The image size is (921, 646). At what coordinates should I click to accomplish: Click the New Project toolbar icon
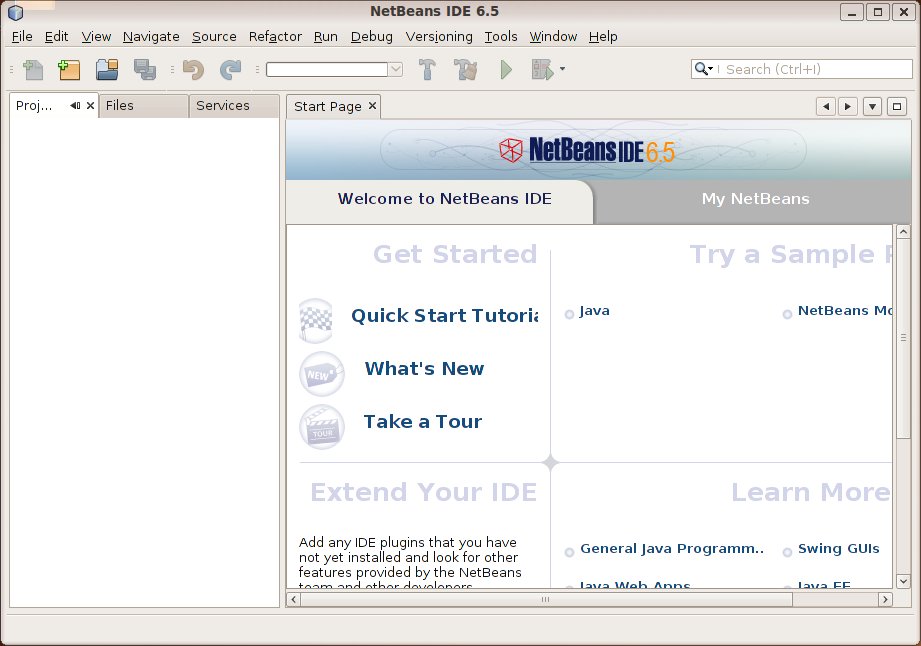click(69, 69)
